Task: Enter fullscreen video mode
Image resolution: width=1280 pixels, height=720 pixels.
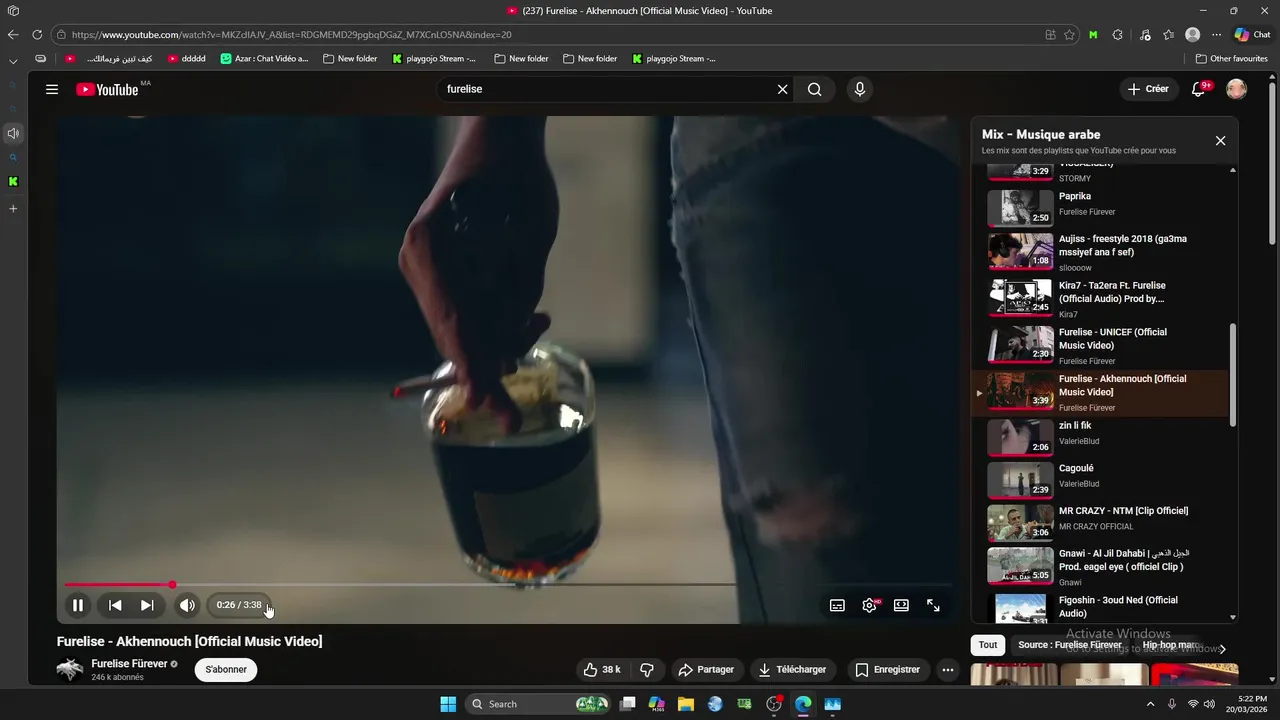Action: 933,605
